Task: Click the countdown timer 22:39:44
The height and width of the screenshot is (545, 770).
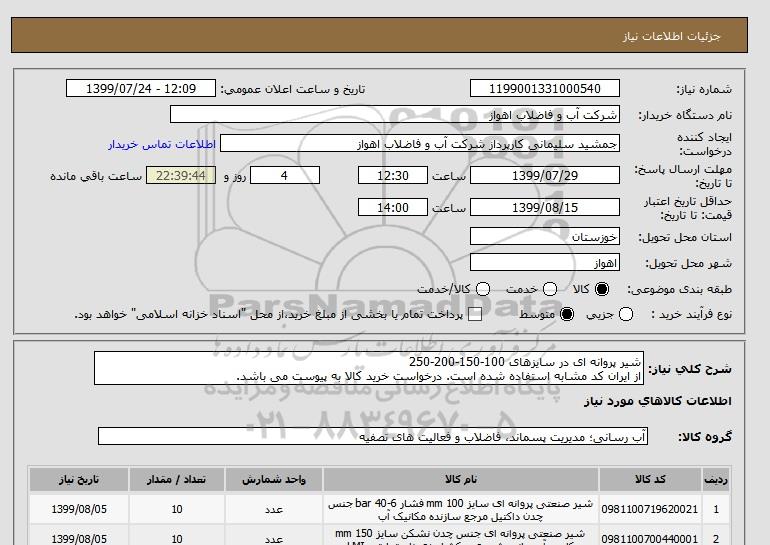Action: tap(181, 175)
